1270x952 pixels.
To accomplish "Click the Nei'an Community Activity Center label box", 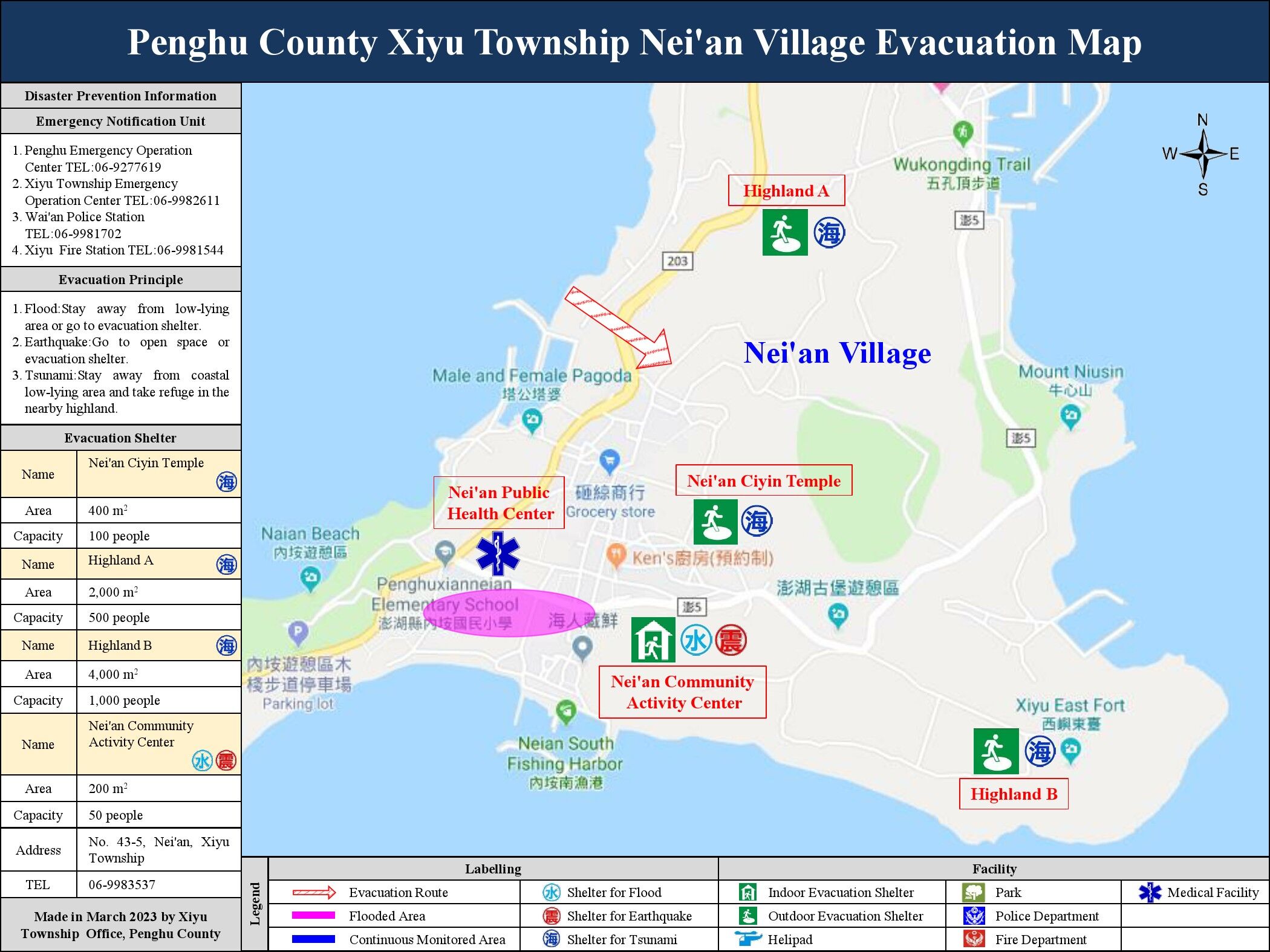I will (x=682, y=692).
